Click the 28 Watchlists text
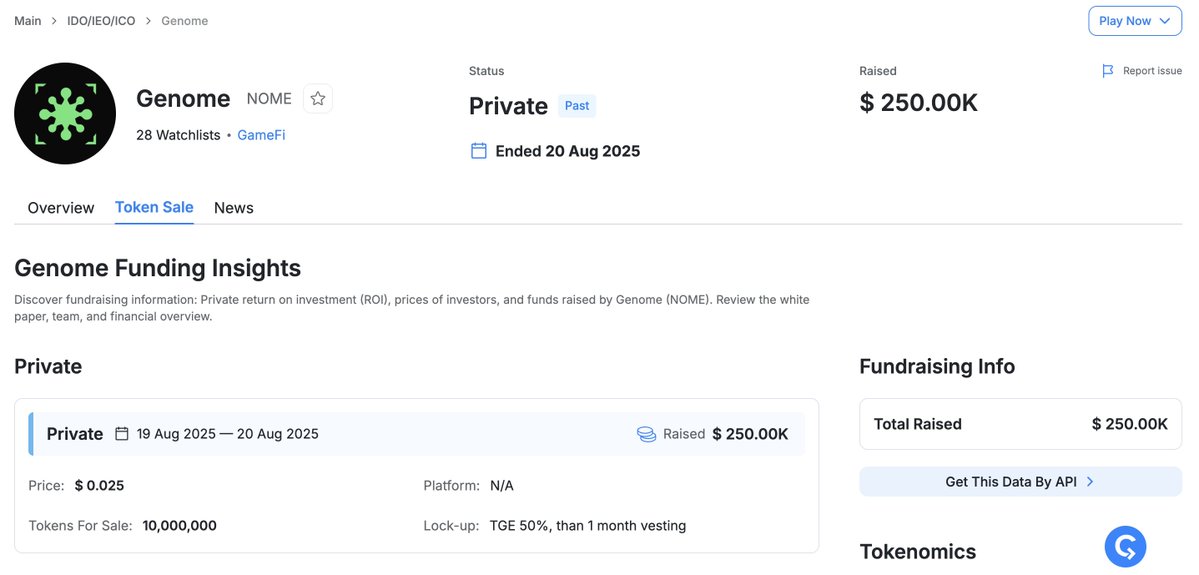 tap(178, 135)
